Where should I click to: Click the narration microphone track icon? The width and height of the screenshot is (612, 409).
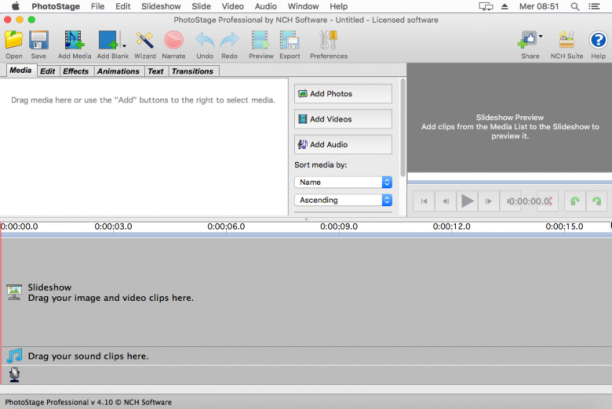click(14, 375)
